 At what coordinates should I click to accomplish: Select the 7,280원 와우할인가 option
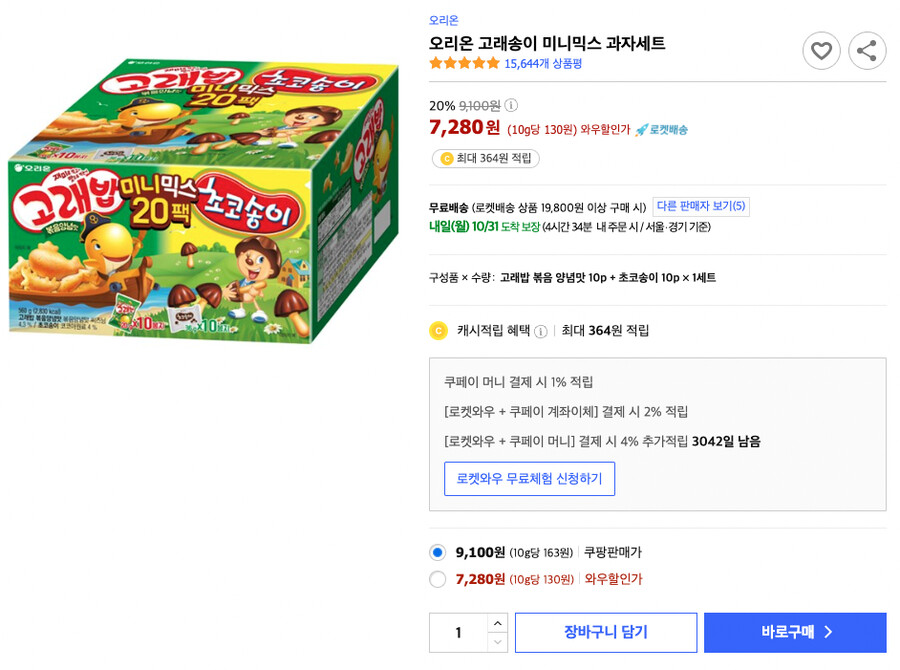tap(437, 580)
